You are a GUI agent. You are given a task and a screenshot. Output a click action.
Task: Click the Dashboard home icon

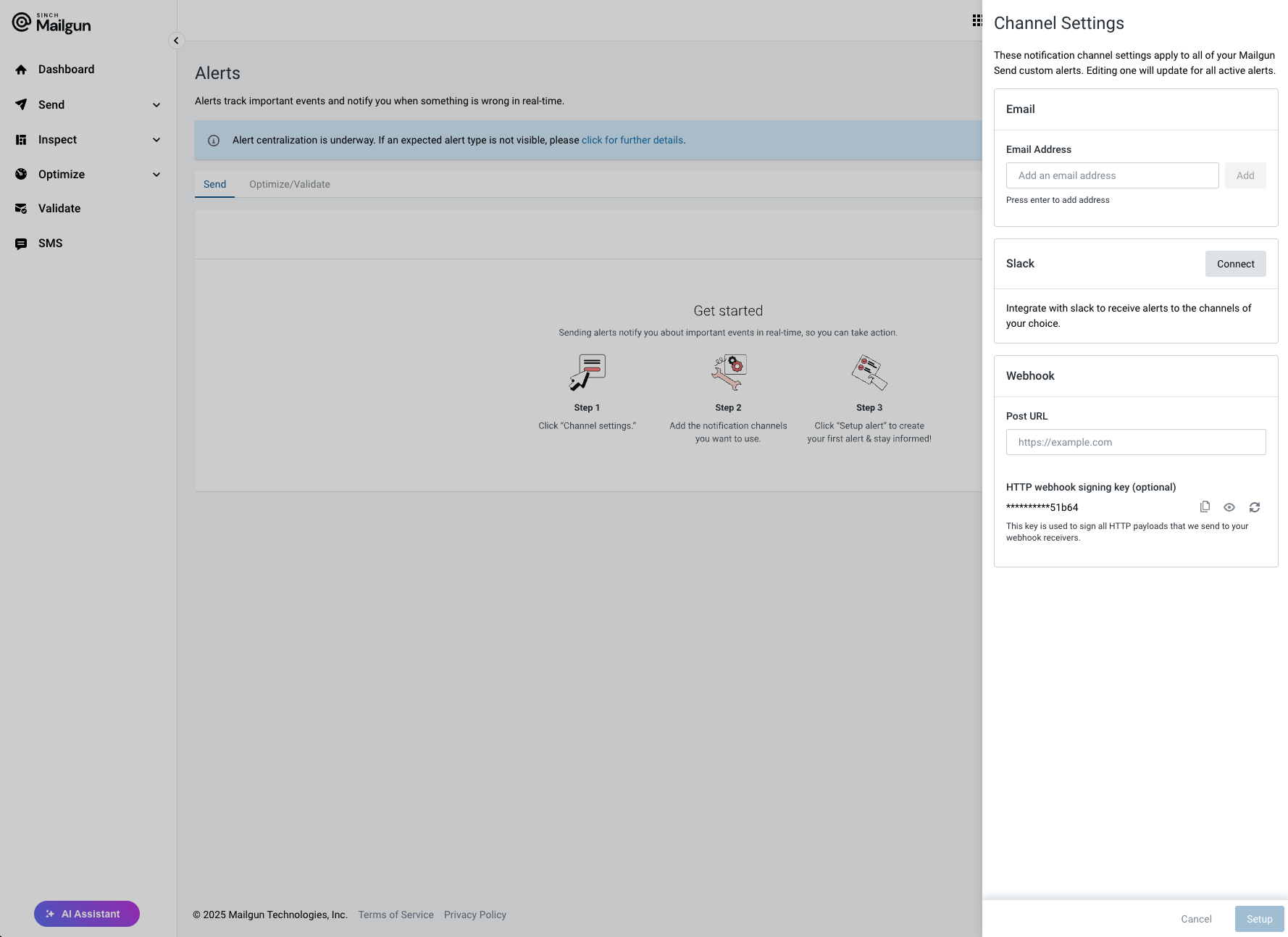[21, 70]
